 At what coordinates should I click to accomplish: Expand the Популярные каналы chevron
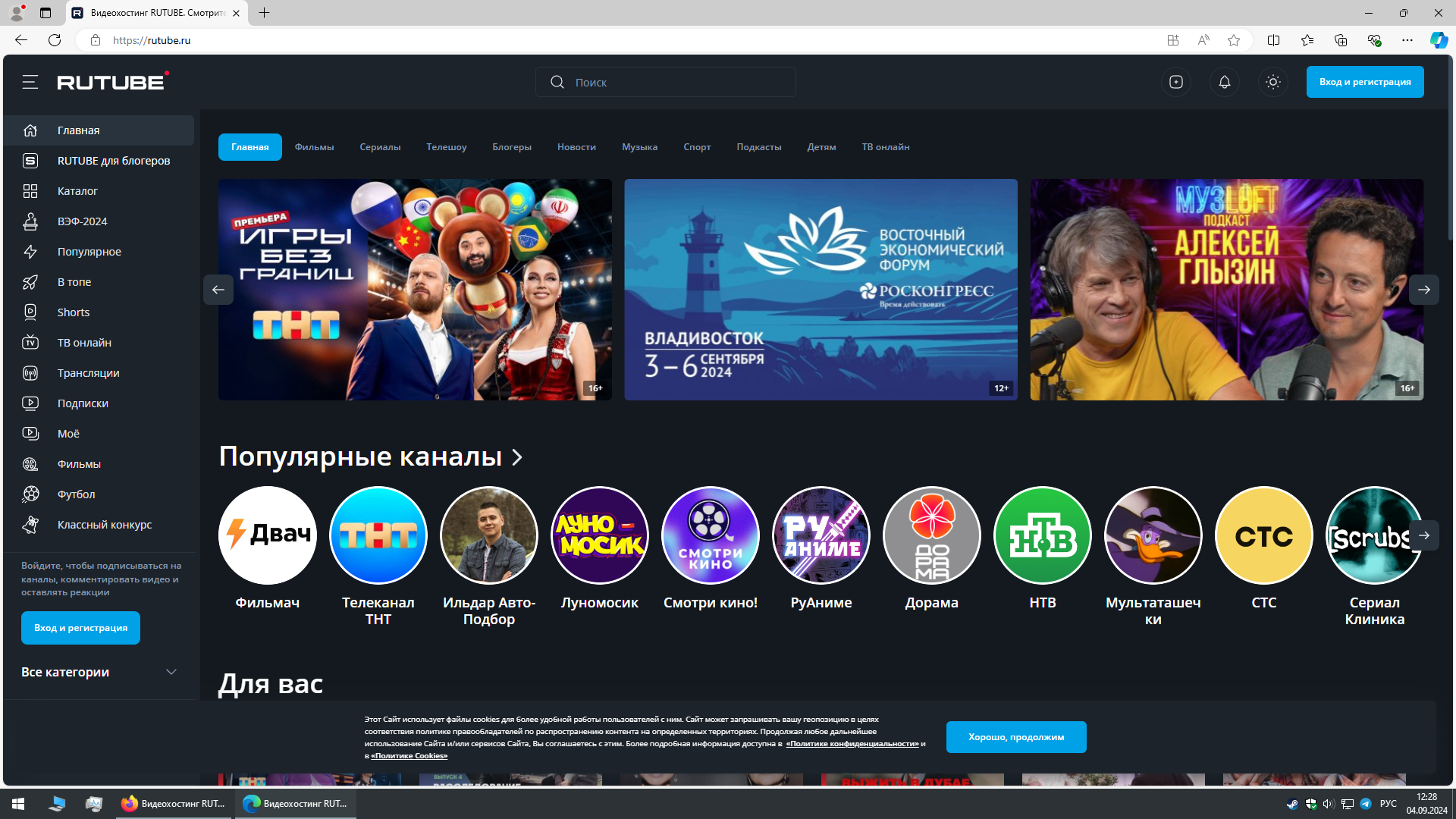coord(517,457)
